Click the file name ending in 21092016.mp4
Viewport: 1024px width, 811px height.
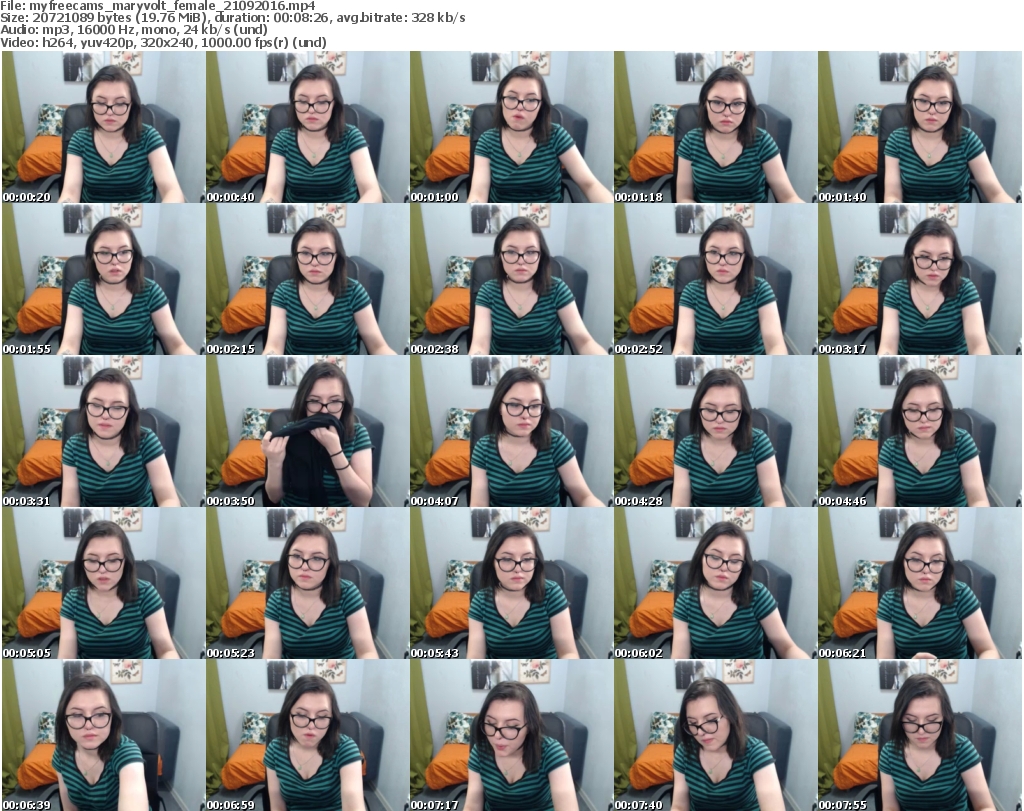click(172, 6)
